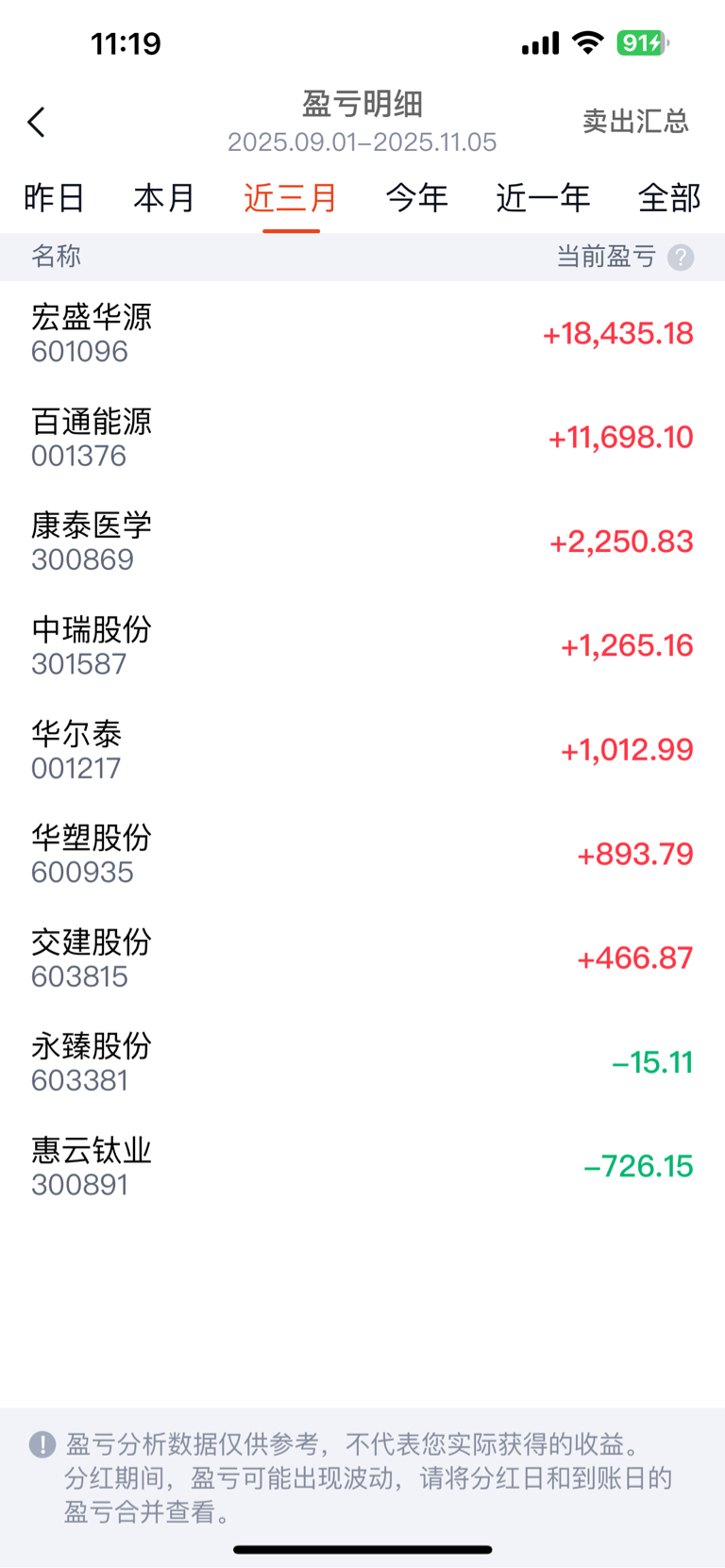The image size is (725, 1568).
Task: Tap the info icon in disclaimer notice
Action: (42, 1444)
